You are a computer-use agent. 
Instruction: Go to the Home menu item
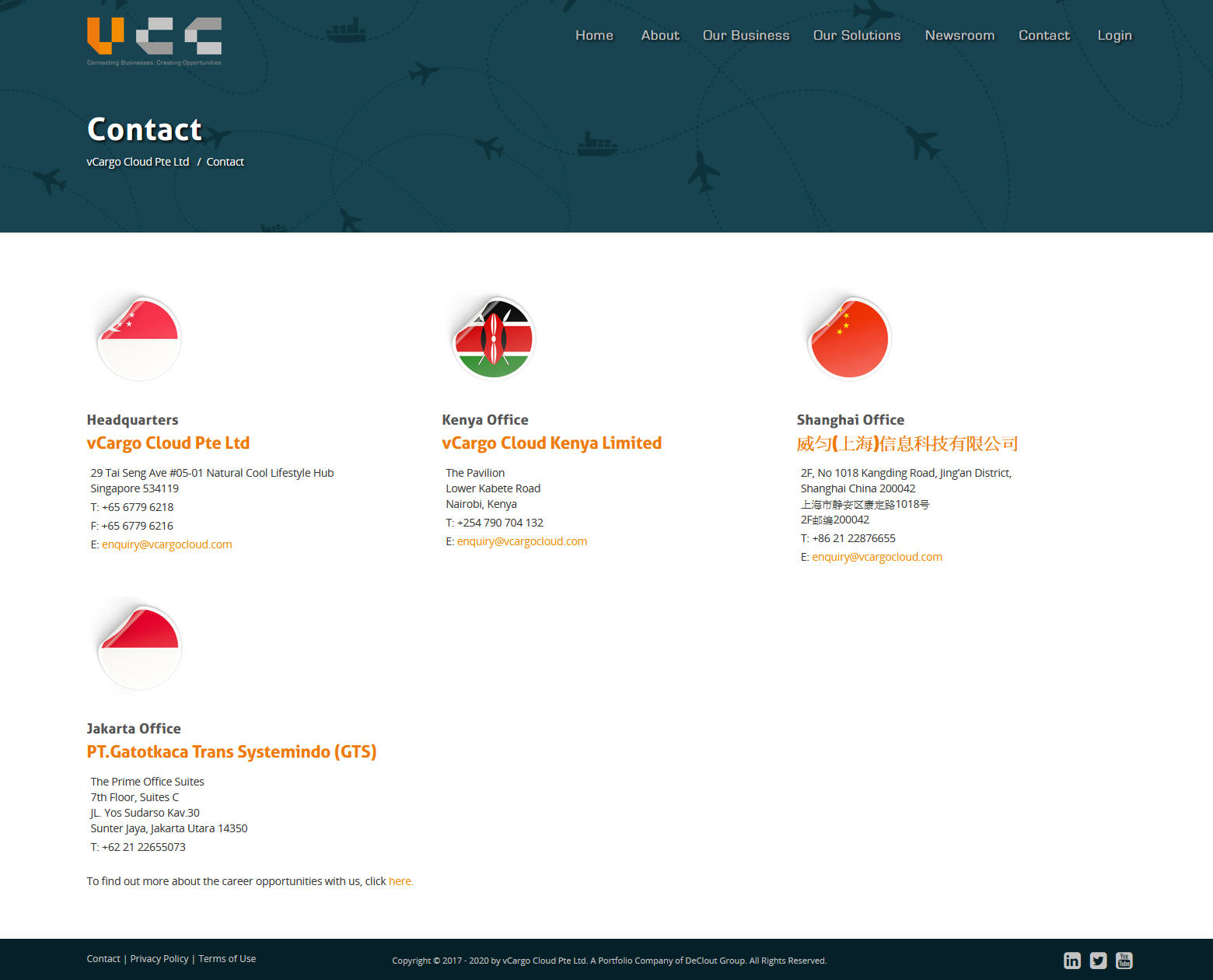click(594, 36)
